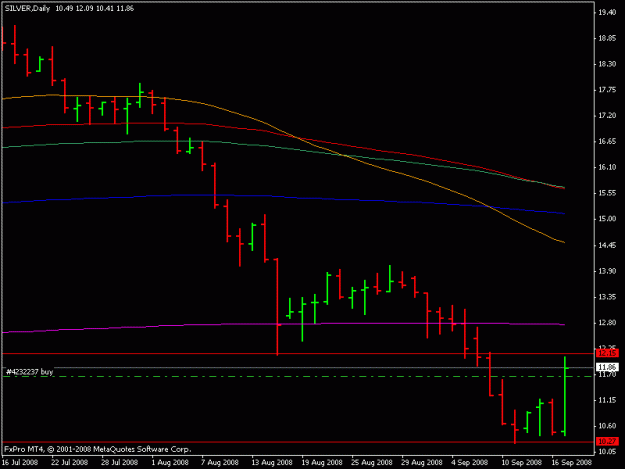This screenshot has height=469, width=625.
Task: Click the 16.65 price scale value
Action: pos(607,141)
